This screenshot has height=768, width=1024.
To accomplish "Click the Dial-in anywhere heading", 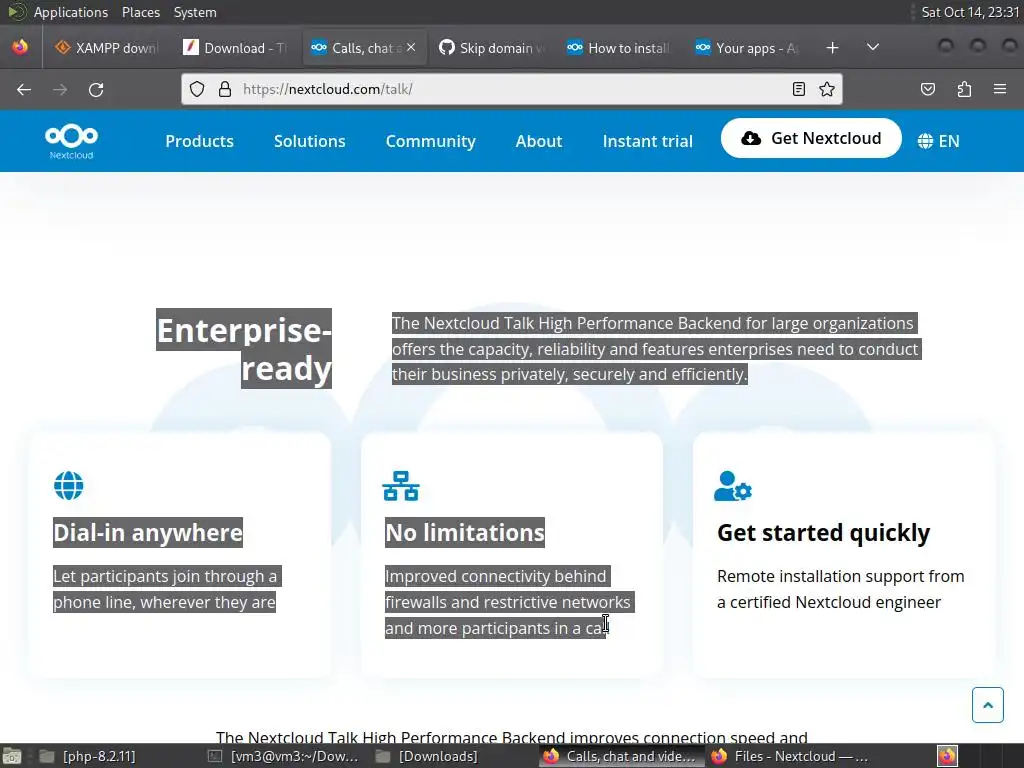I will point(148,532).
